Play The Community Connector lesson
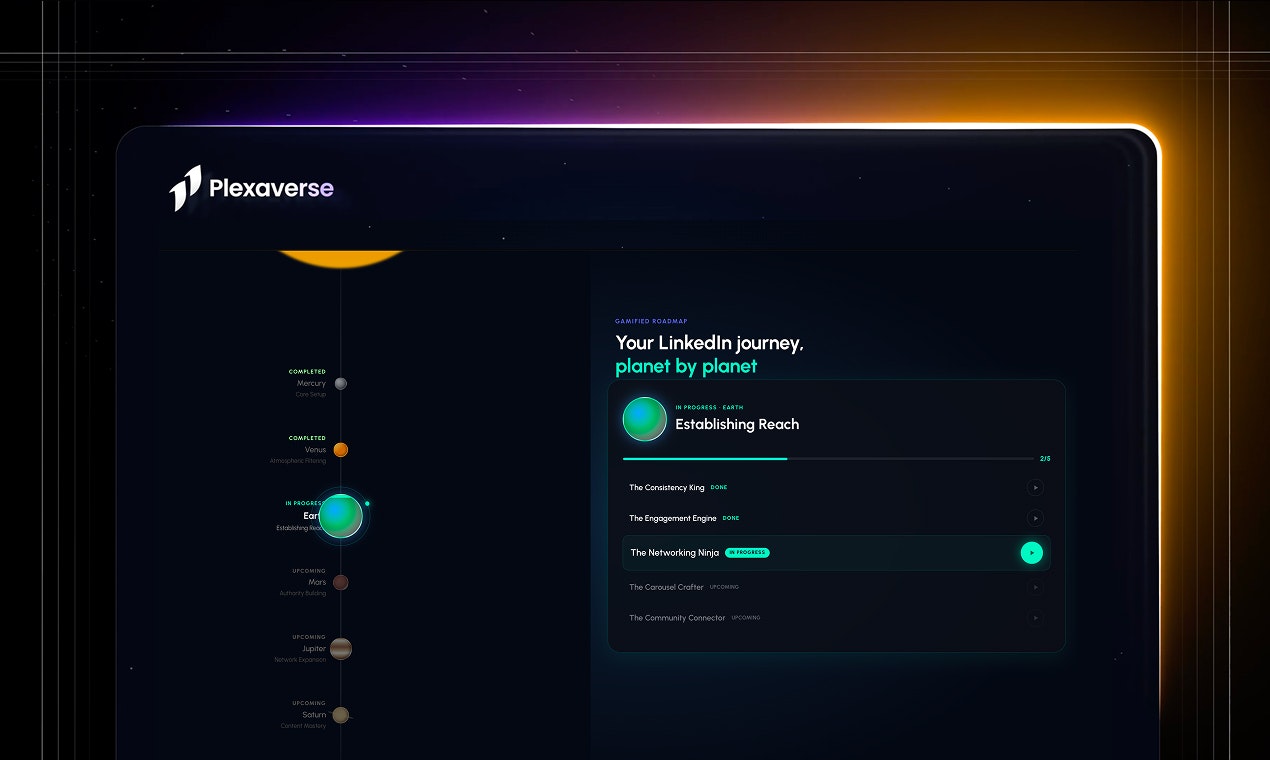This screenshot has width=1270, height=760. click(x=1035, y=618)
